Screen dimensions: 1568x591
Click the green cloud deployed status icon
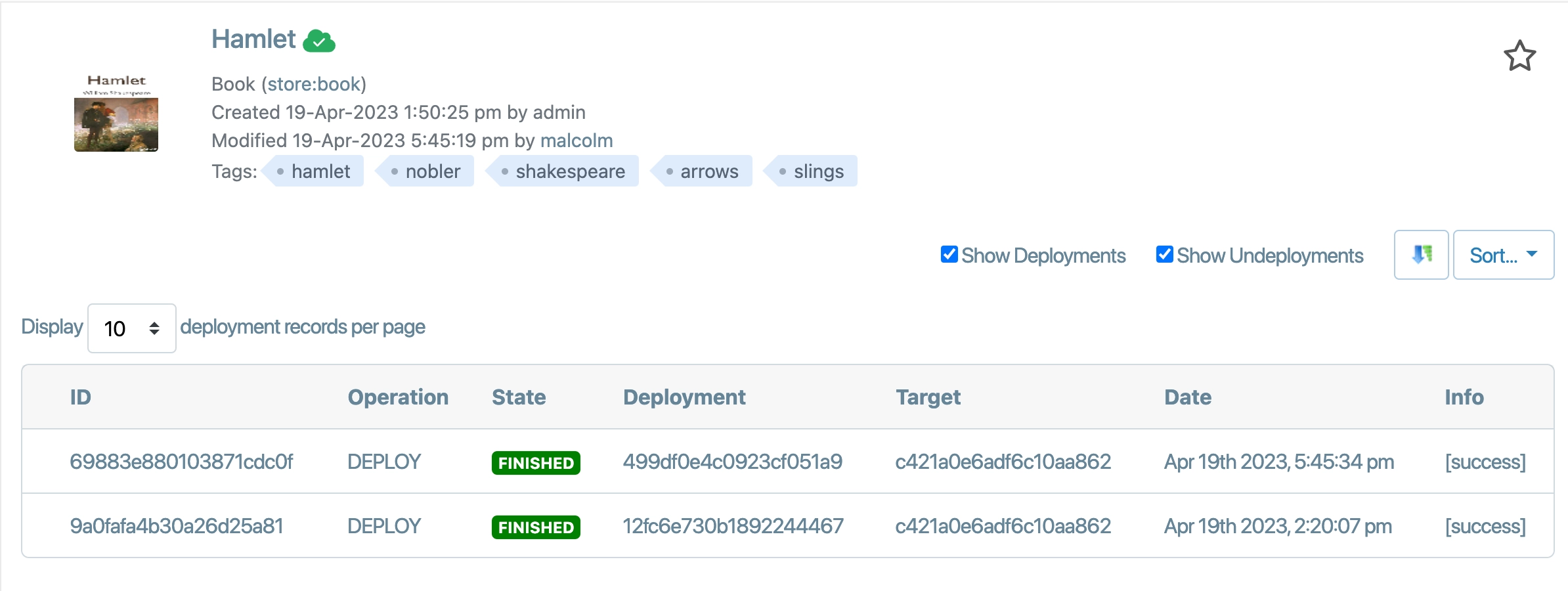point(319,41)
